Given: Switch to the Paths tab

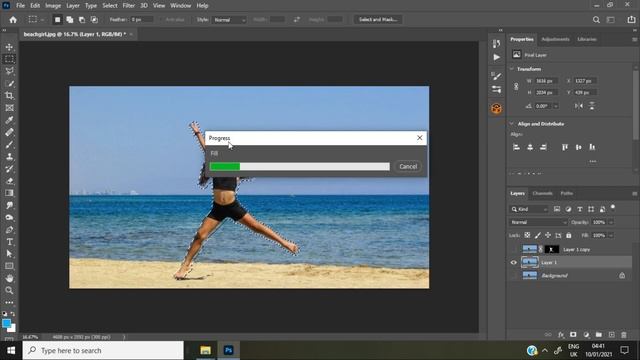Looking at the screenshot, I should click(x=567, y=193).
